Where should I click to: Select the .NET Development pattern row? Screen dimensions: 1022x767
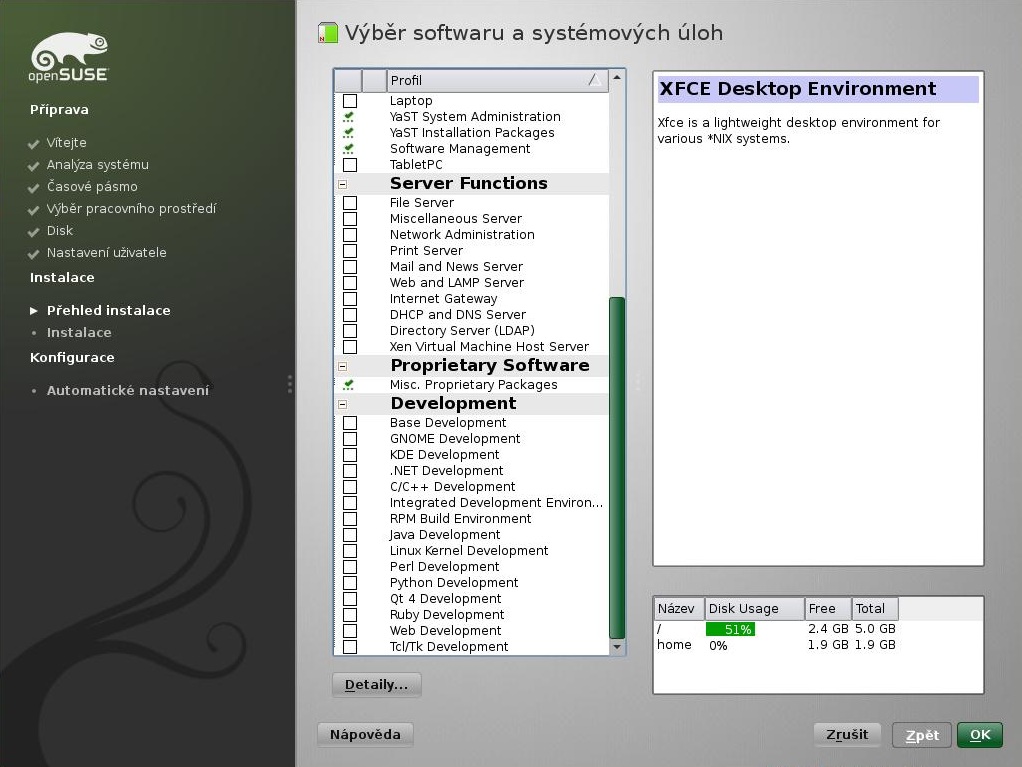pyautogui.click(x=472, y=470)
